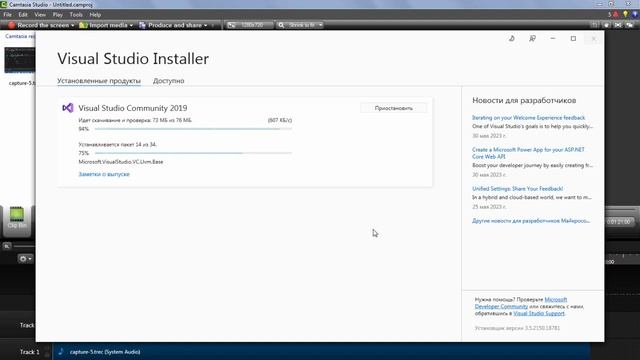Open the Help menu in Camtasia Studio
This screenshot has width=640, height=360.
click(x=95, y=15)
